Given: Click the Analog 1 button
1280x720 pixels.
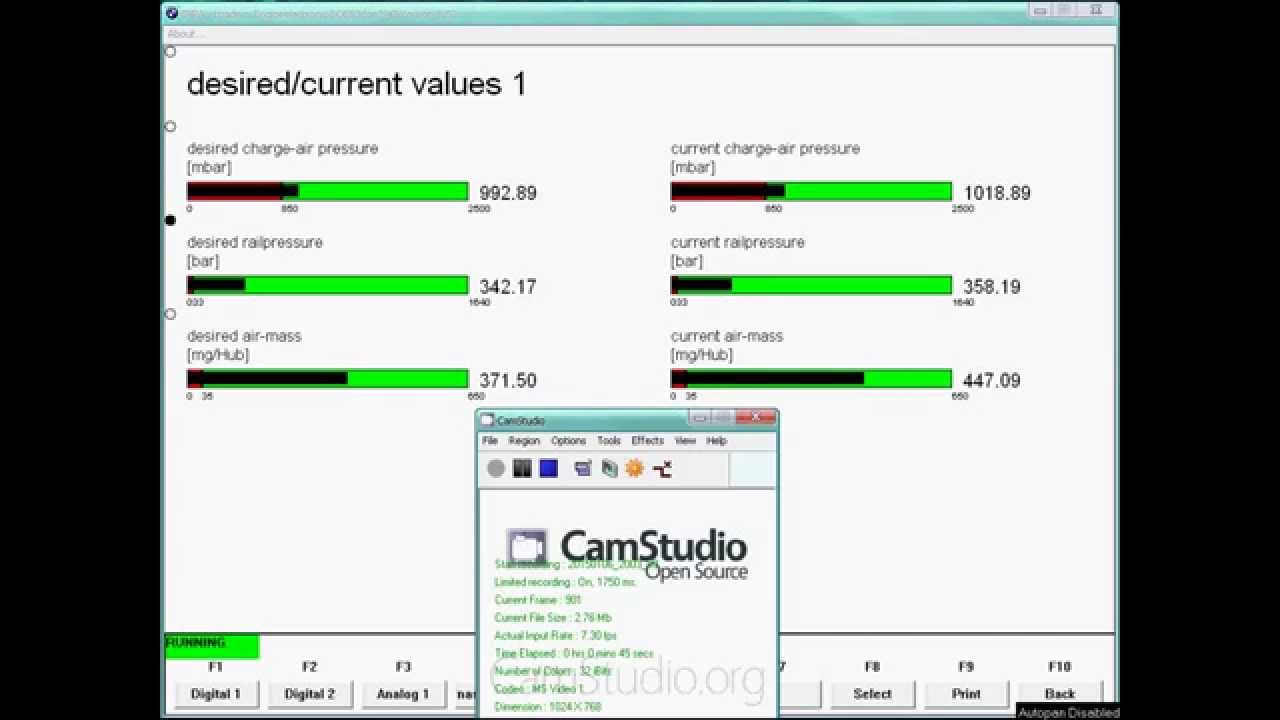Looking at the screenshot, I should coord(403,694).
